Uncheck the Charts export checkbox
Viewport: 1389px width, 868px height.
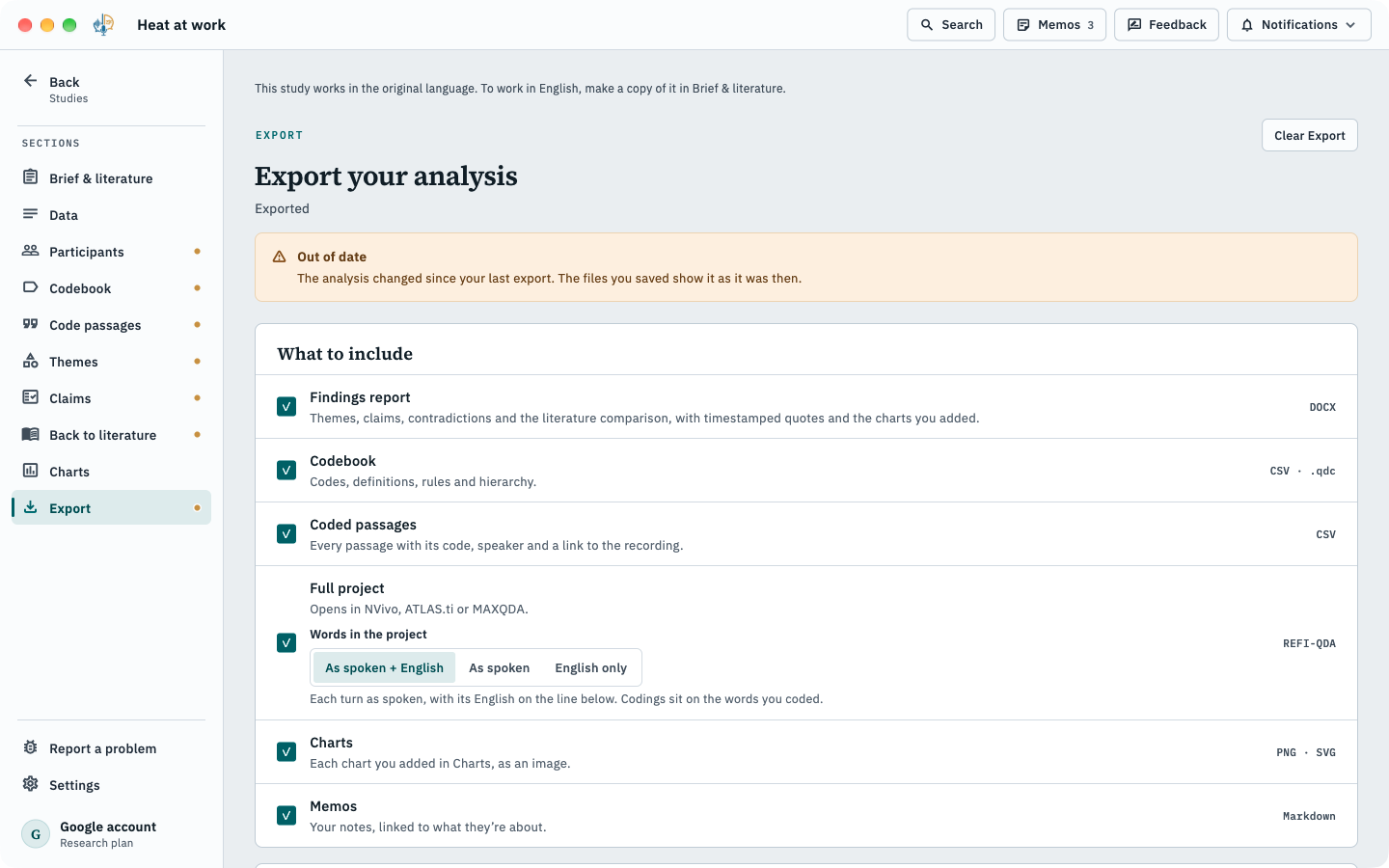pyautogui.click(x=286, y=752)
